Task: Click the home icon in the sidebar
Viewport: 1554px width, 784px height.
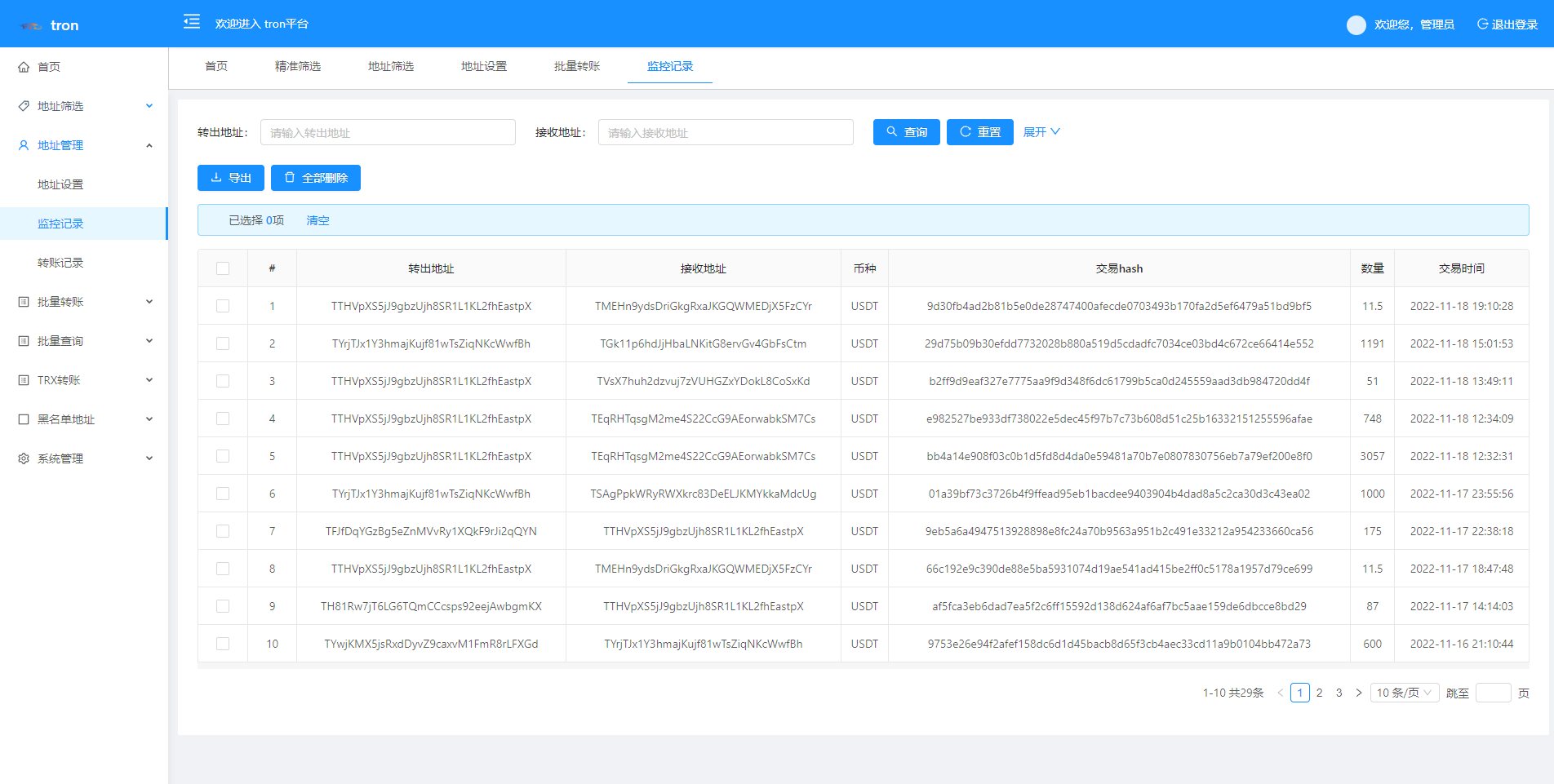Action: [24, 67]
